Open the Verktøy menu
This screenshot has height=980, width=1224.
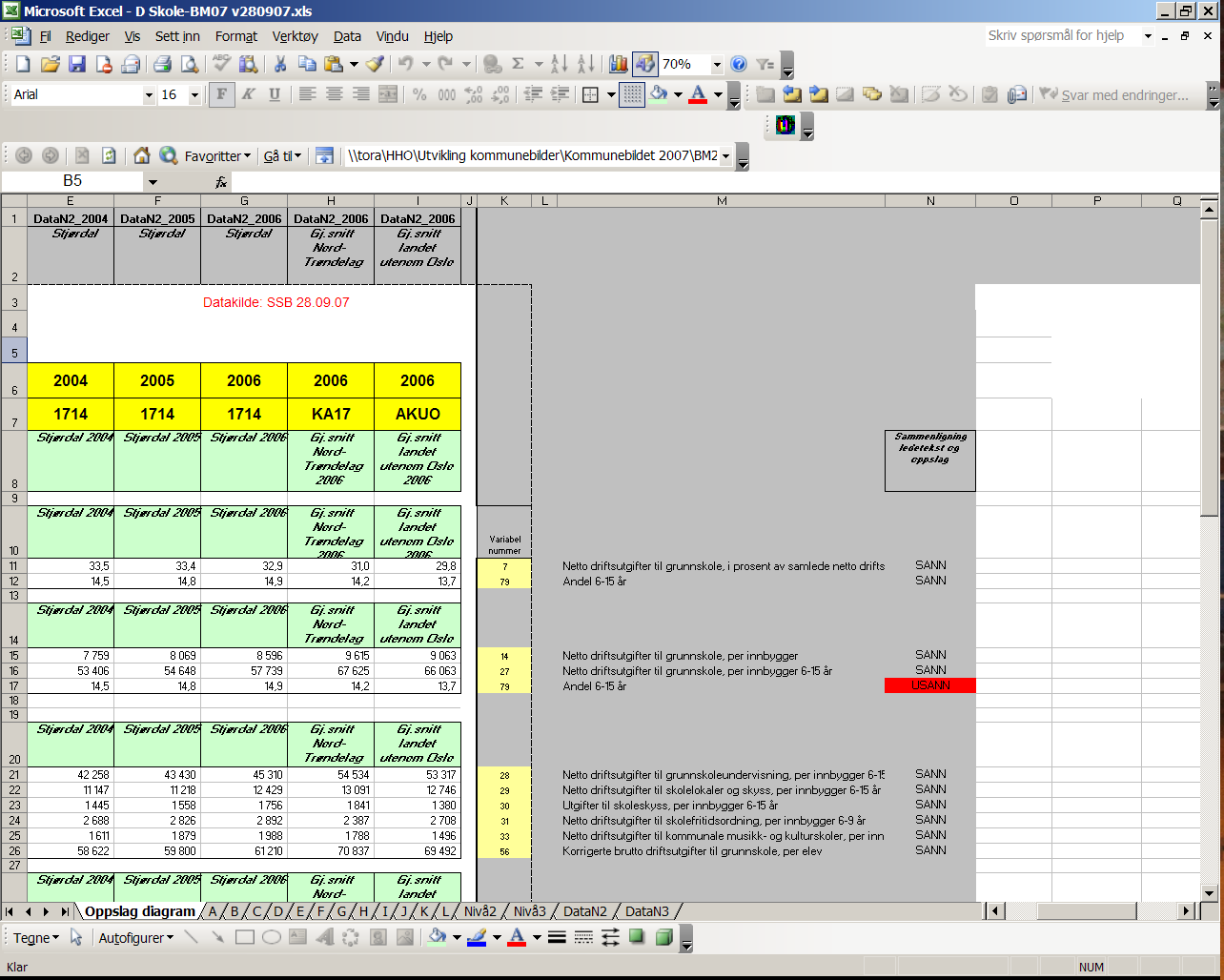coord(295,36)
